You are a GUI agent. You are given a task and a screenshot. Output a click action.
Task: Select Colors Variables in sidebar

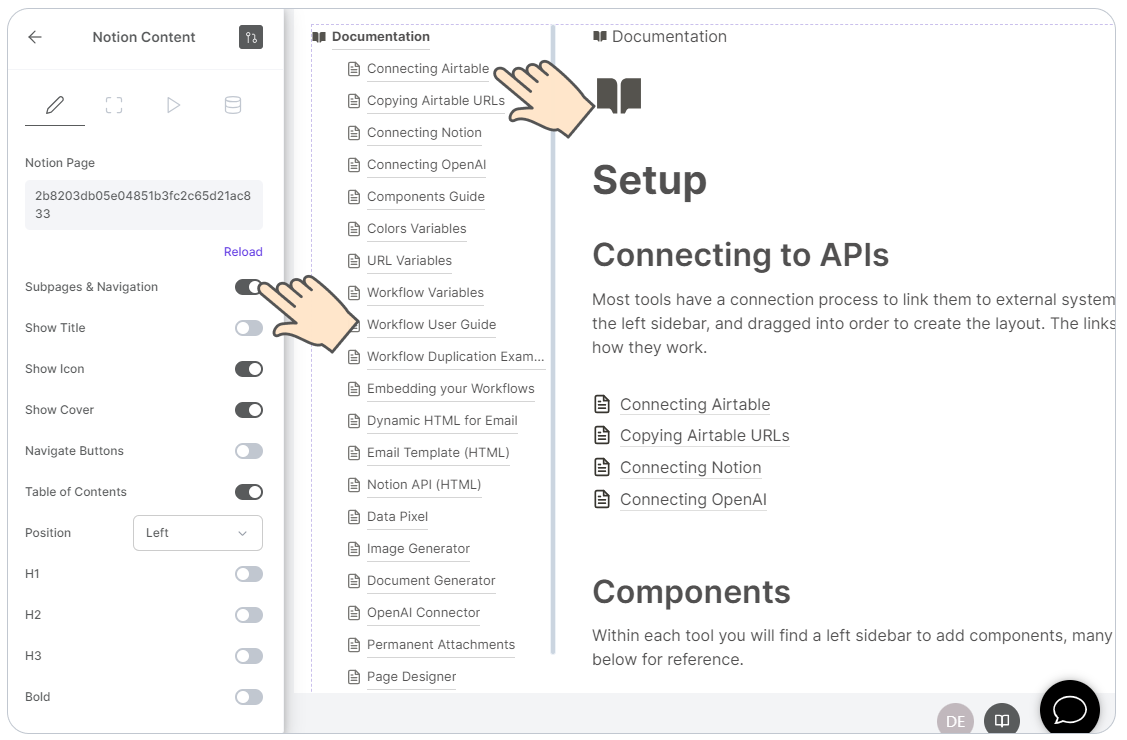coord(416,228)
